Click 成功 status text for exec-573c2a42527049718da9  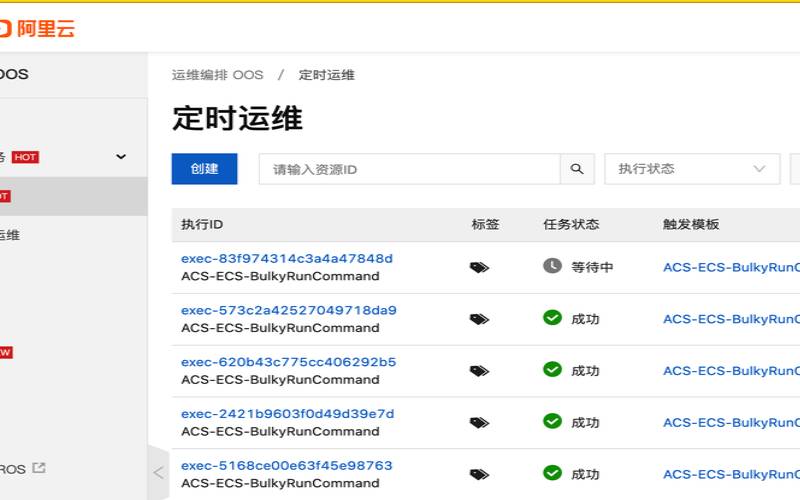pos(585,319)
